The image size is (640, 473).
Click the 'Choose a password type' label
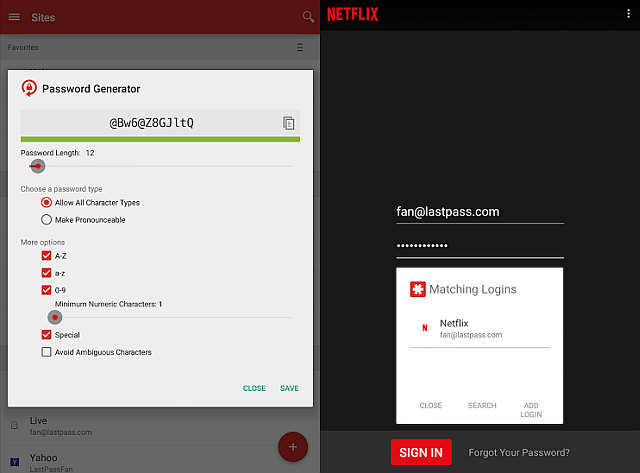pyautogui.click(x=62, y=189)
